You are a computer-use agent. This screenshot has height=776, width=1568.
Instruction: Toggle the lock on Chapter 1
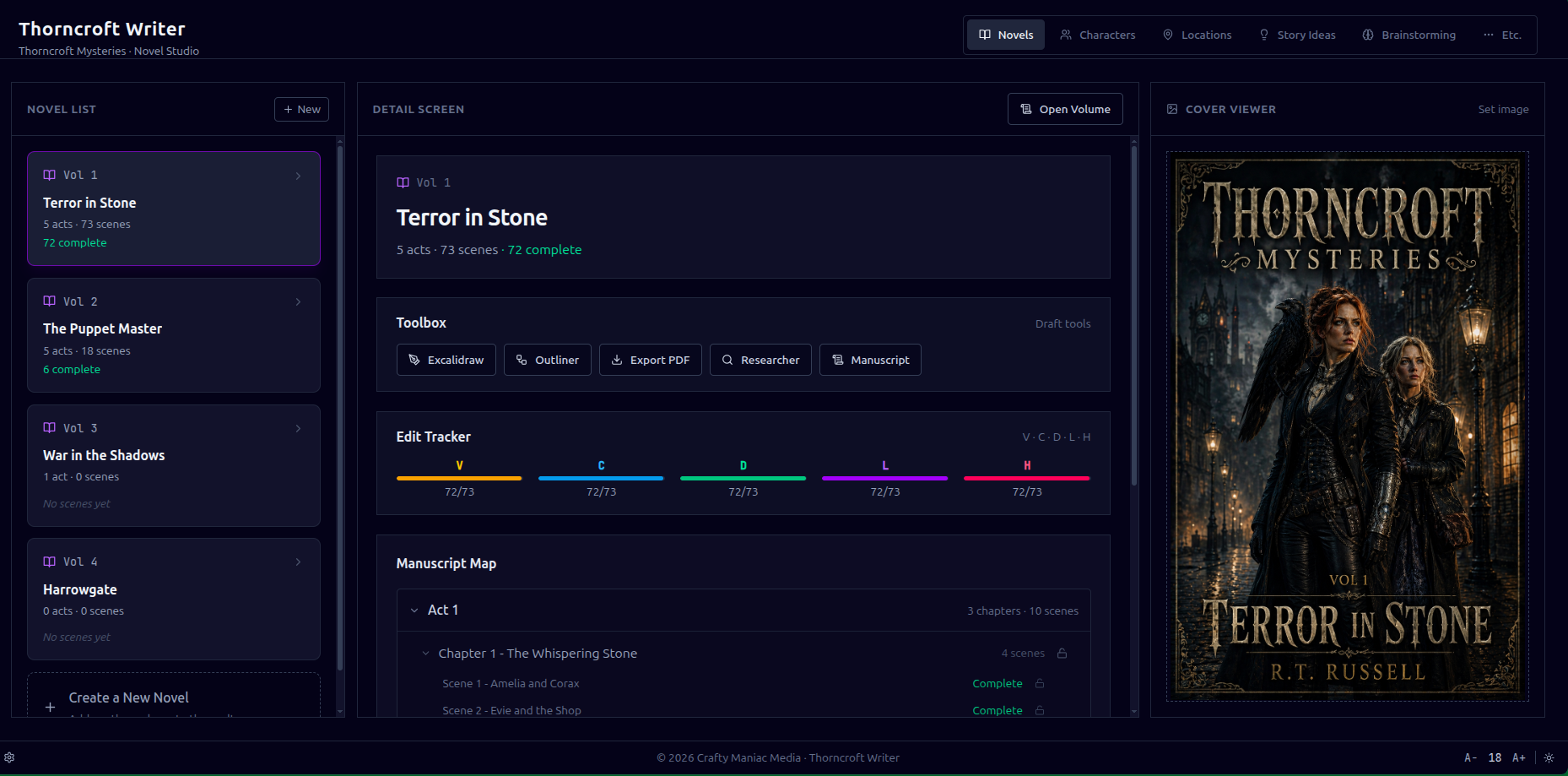tap(1062, 653)
